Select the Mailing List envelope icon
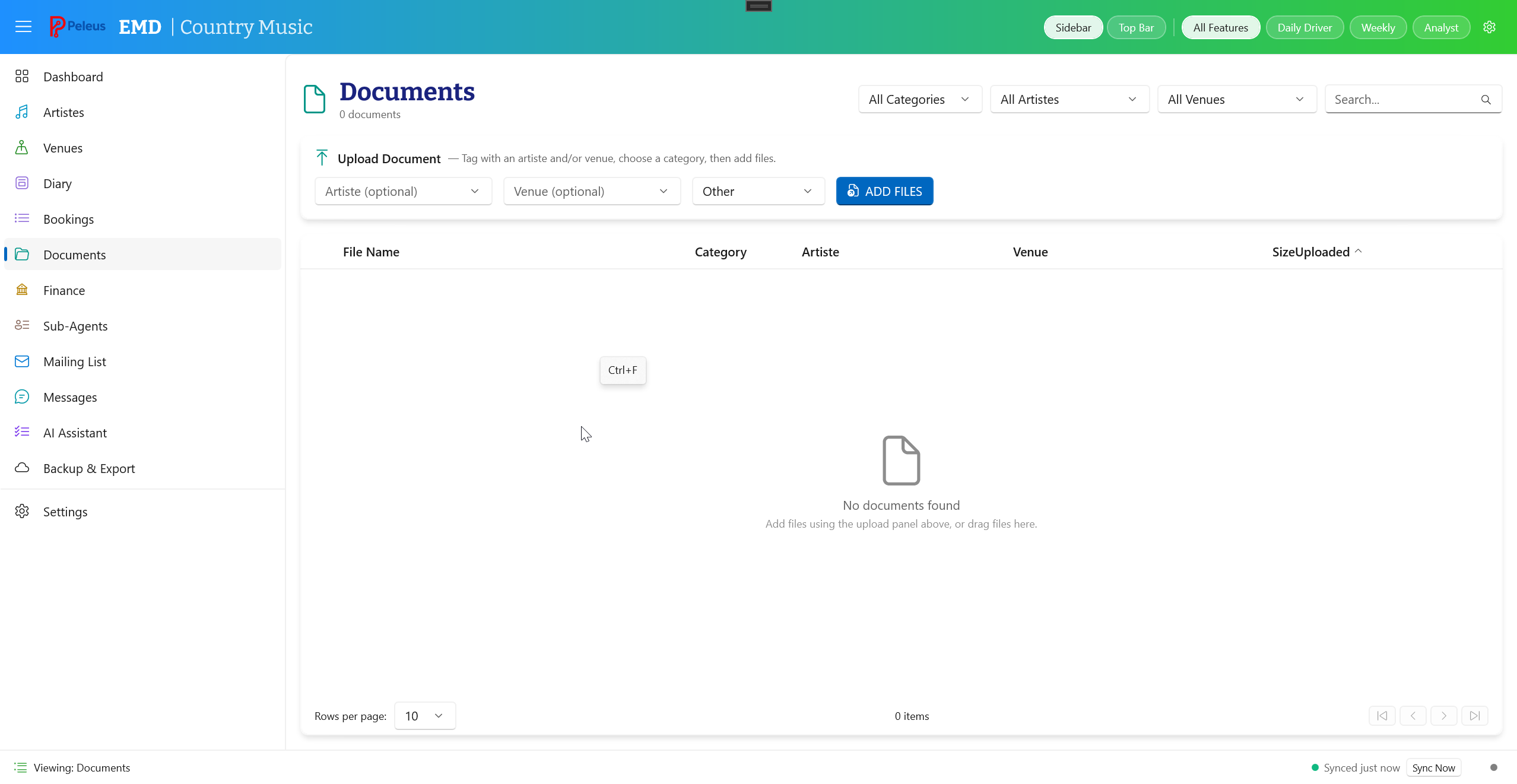This screenshot has width=1517, height=784. (x=22, y=361)
